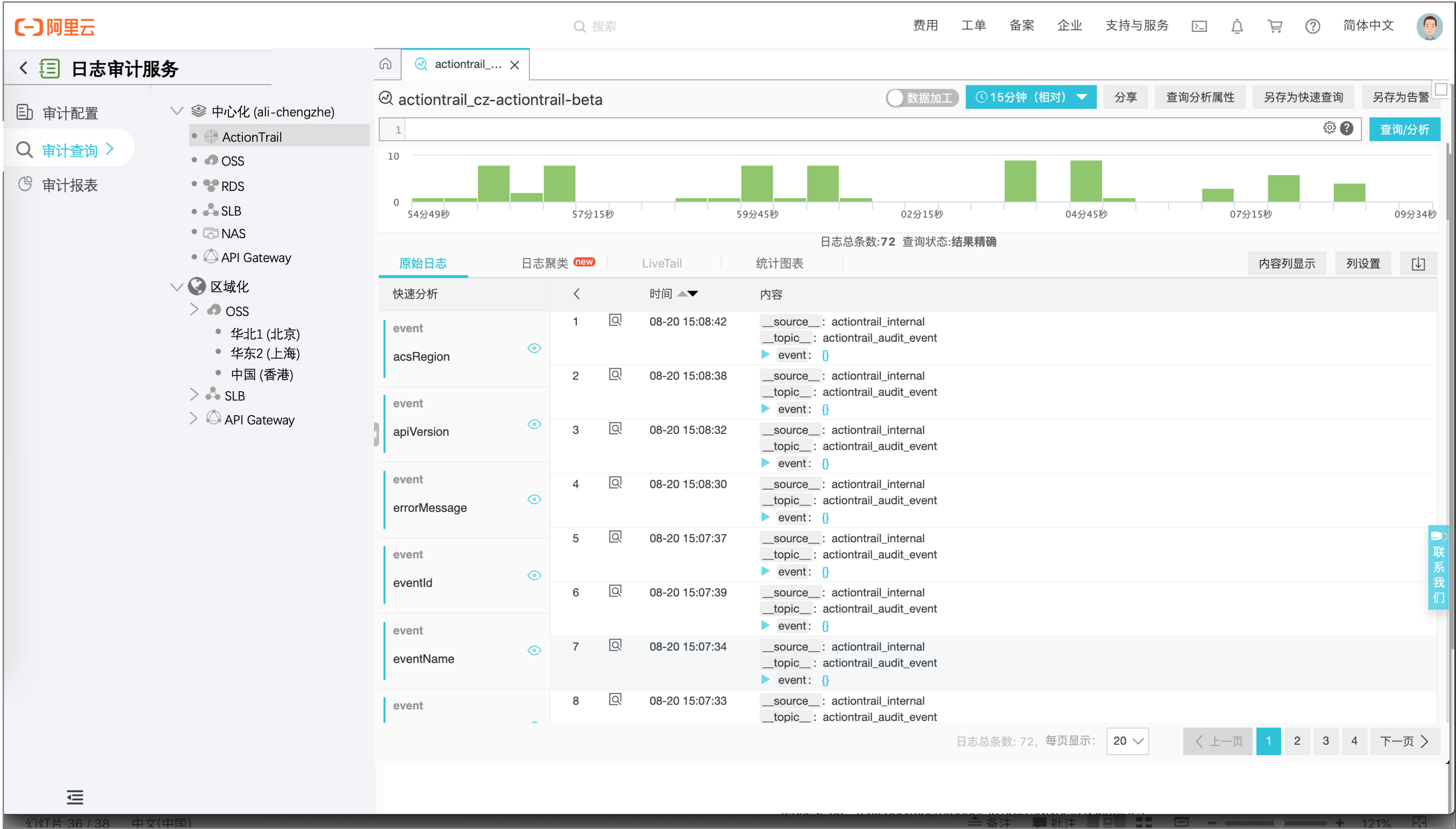Viewport: 1456px width, 829px height.
Task: Open the cloud shell terminal icon
Action: (1199, 27)
